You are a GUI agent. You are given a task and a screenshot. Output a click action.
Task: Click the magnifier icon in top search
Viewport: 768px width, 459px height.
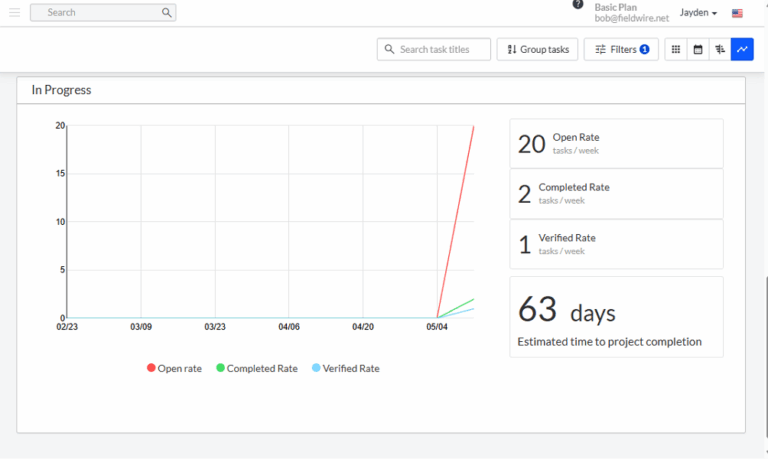click(x=166, y=13)
